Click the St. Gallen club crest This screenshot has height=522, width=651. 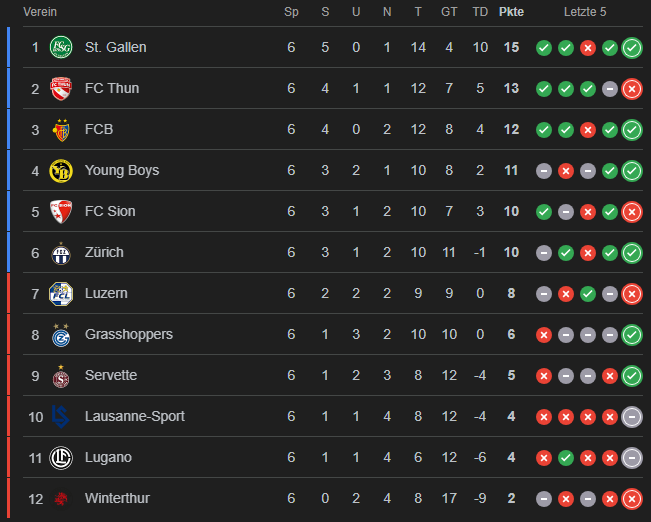click(62, 47)
